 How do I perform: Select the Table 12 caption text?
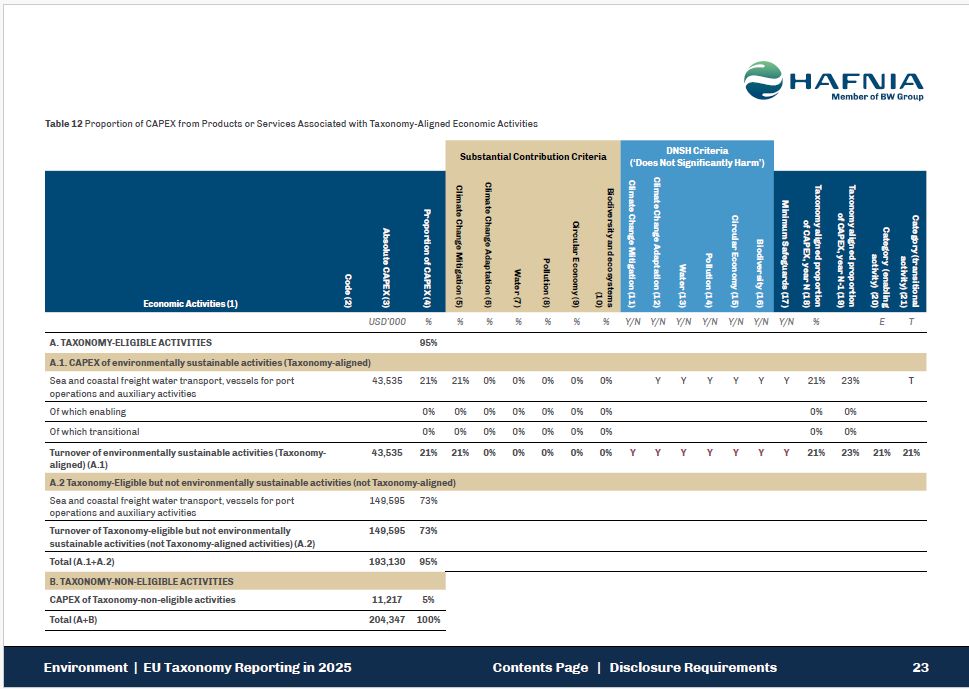click(x=291, y=124)
